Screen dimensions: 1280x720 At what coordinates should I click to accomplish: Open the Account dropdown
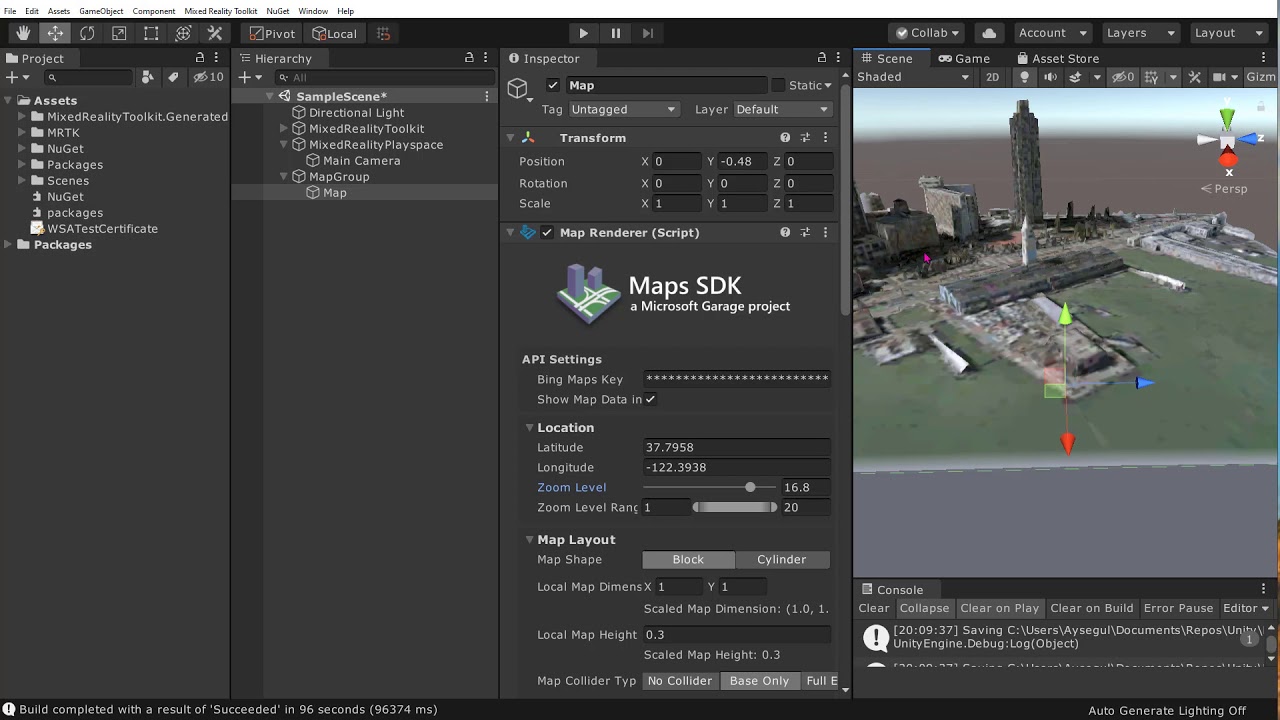point(1053,33)
